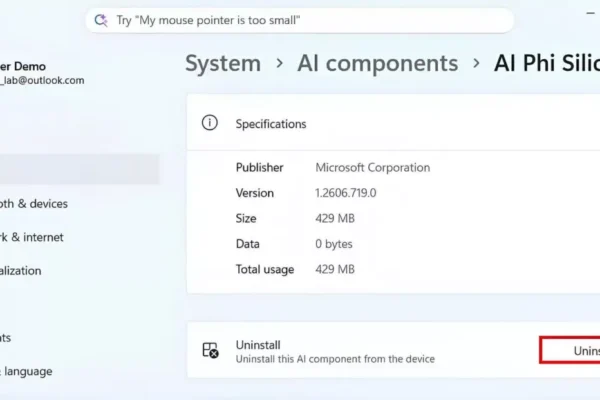Go back to System breadcrumb
Screen dimensions: 600x400
[223, 63]
